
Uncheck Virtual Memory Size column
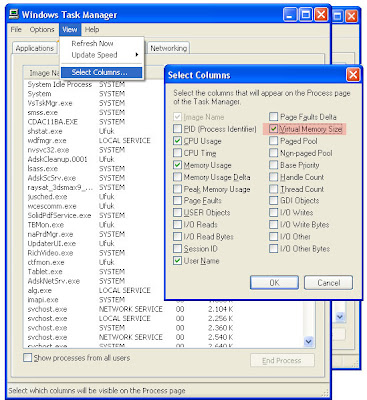[273, 129]
